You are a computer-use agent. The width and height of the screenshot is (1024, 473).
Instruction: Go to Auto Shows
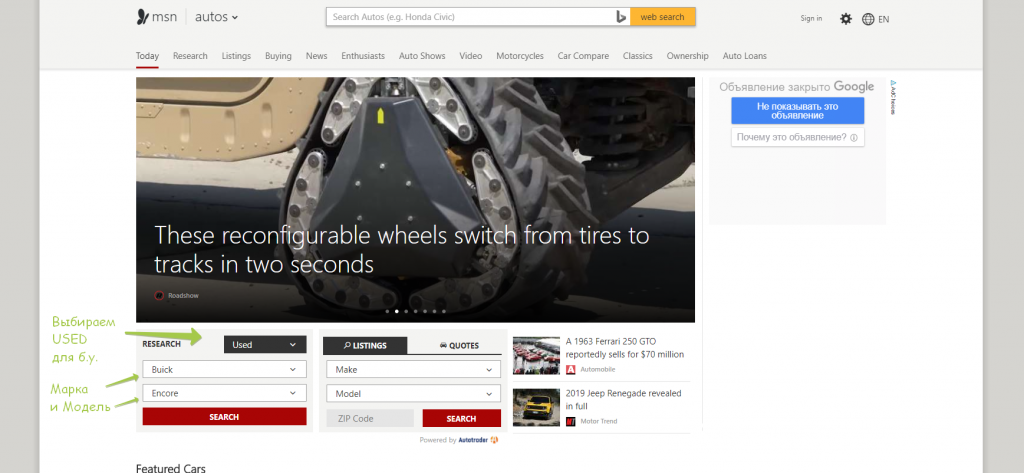pos(422,56)
